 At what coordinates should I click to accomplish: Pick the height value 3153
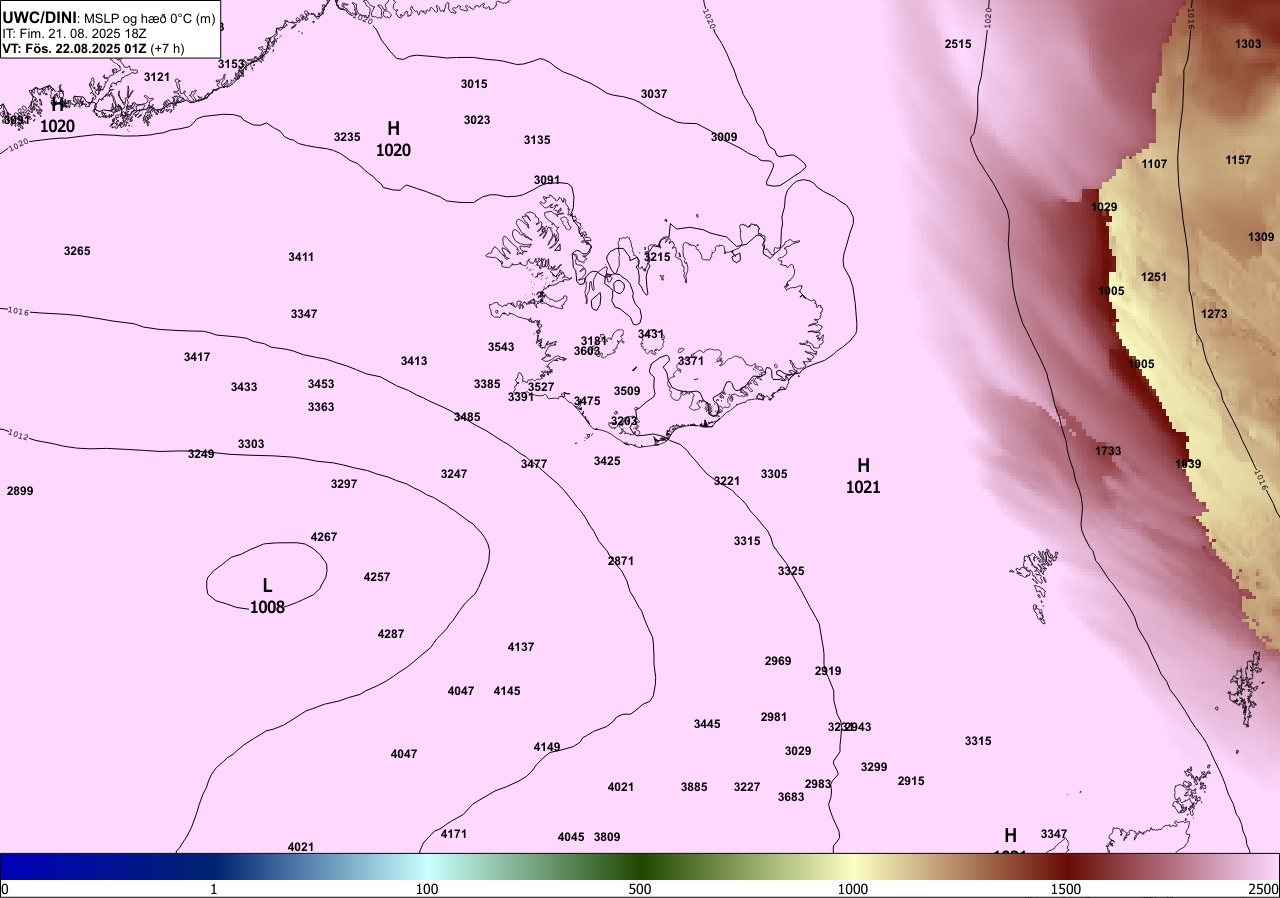(x=231, y=64)
